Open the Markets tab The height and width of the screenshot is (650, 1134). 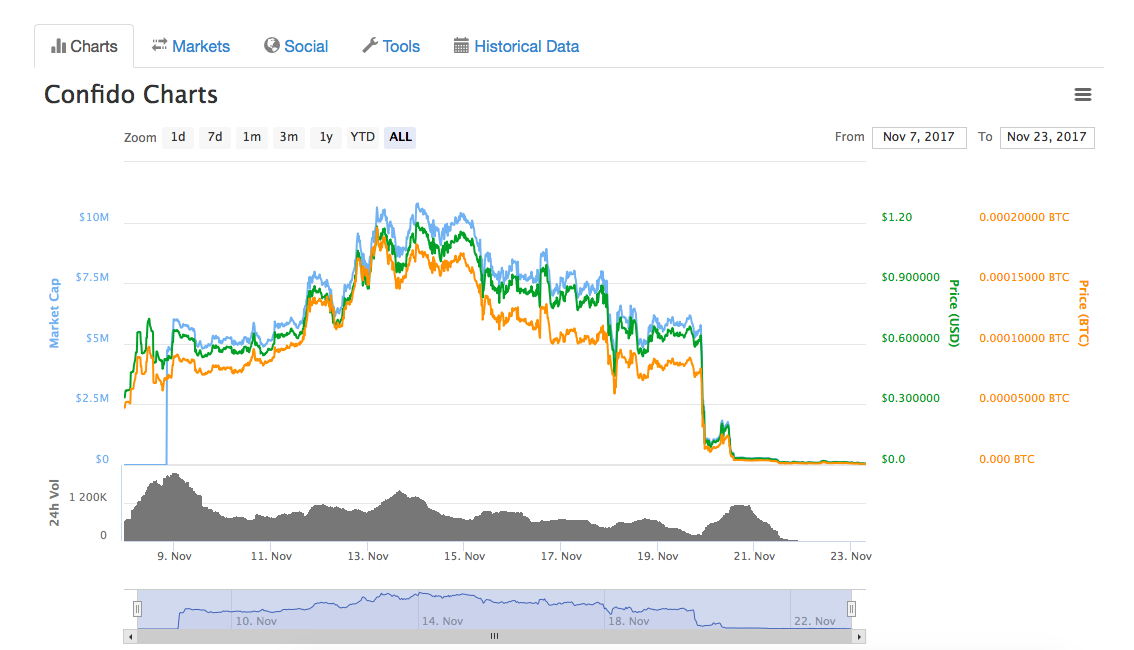pyautogui.click(x=191, y=46)
